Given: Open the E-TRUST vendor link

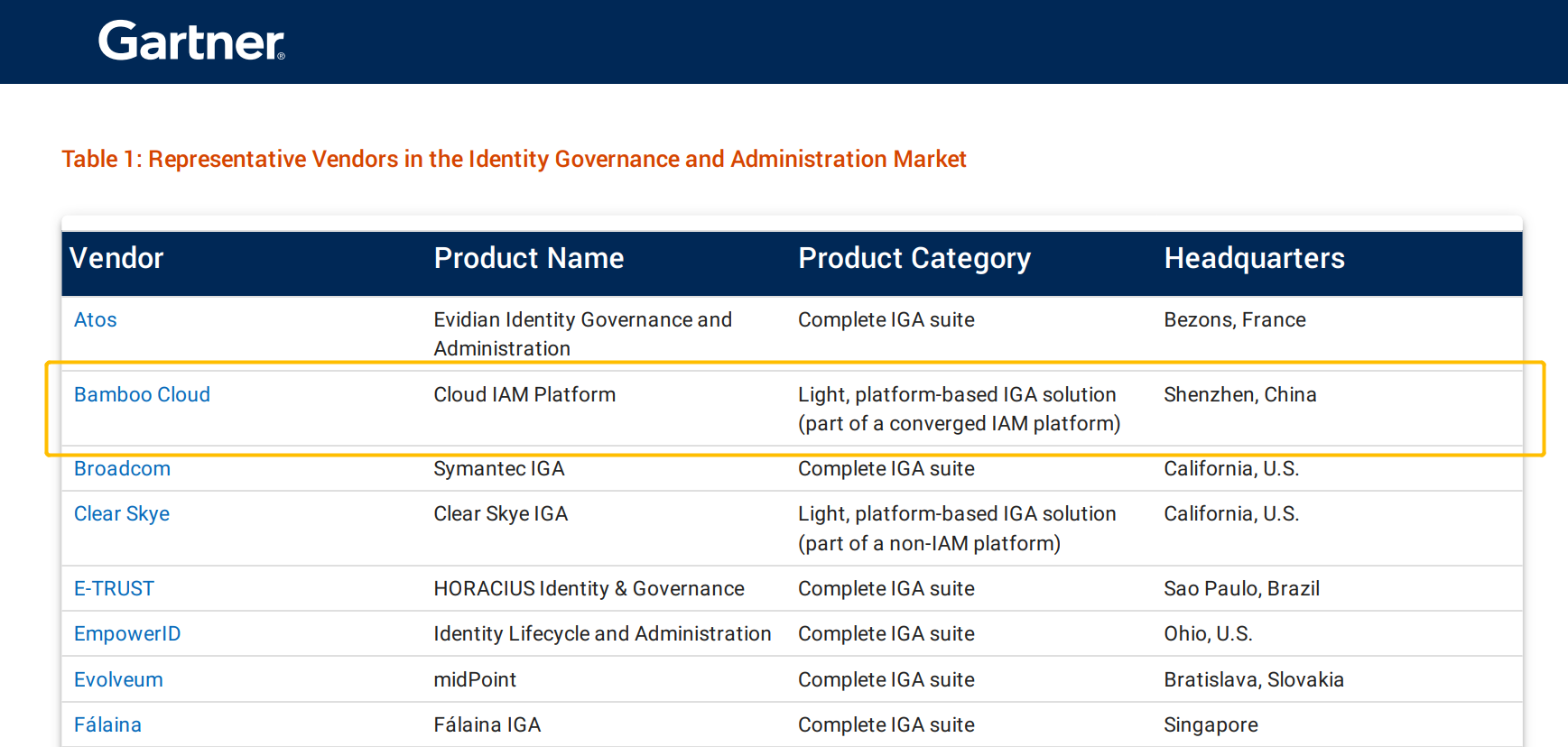Looking at the screenshot, I should [x=114, y=589].
